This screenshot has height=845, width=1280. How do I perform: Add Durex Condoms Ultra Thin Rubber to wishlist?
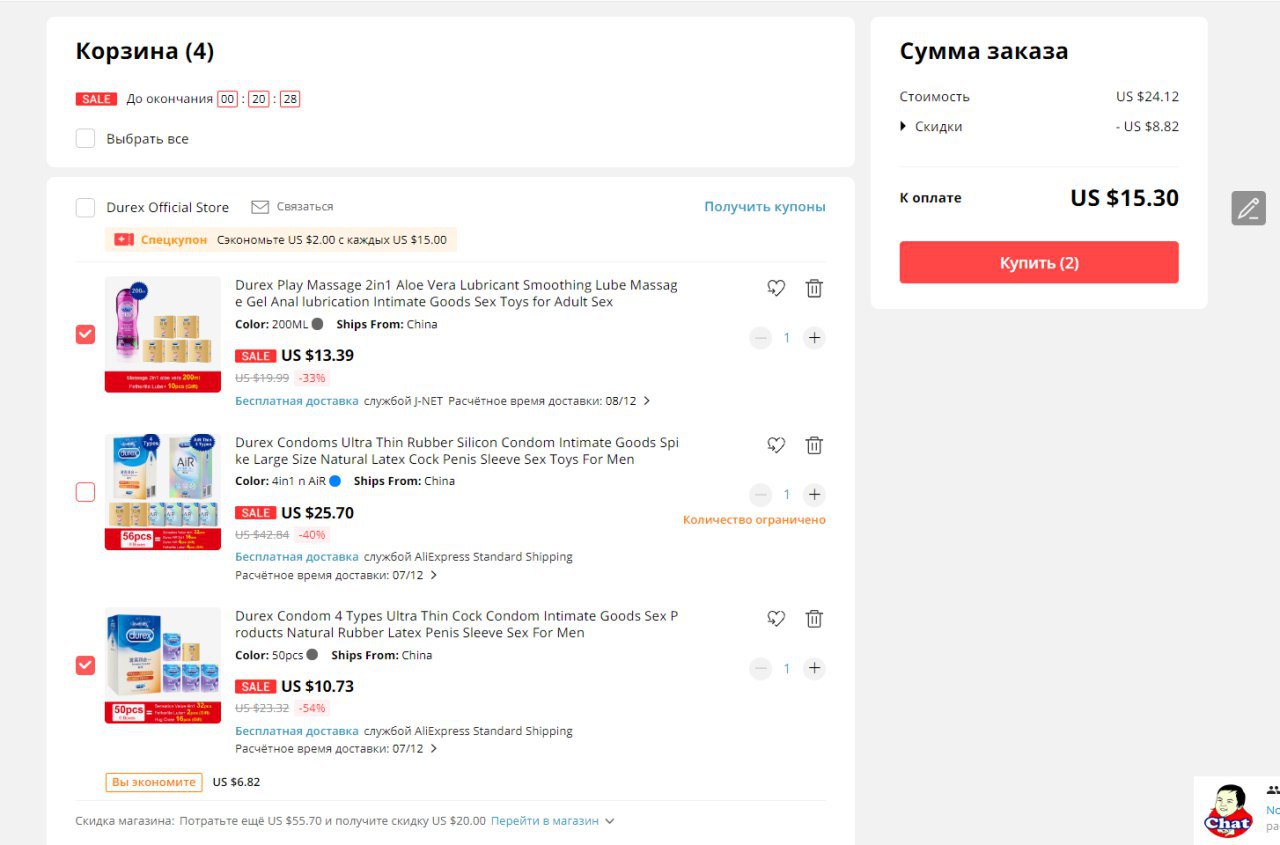[x=776, y=445]
